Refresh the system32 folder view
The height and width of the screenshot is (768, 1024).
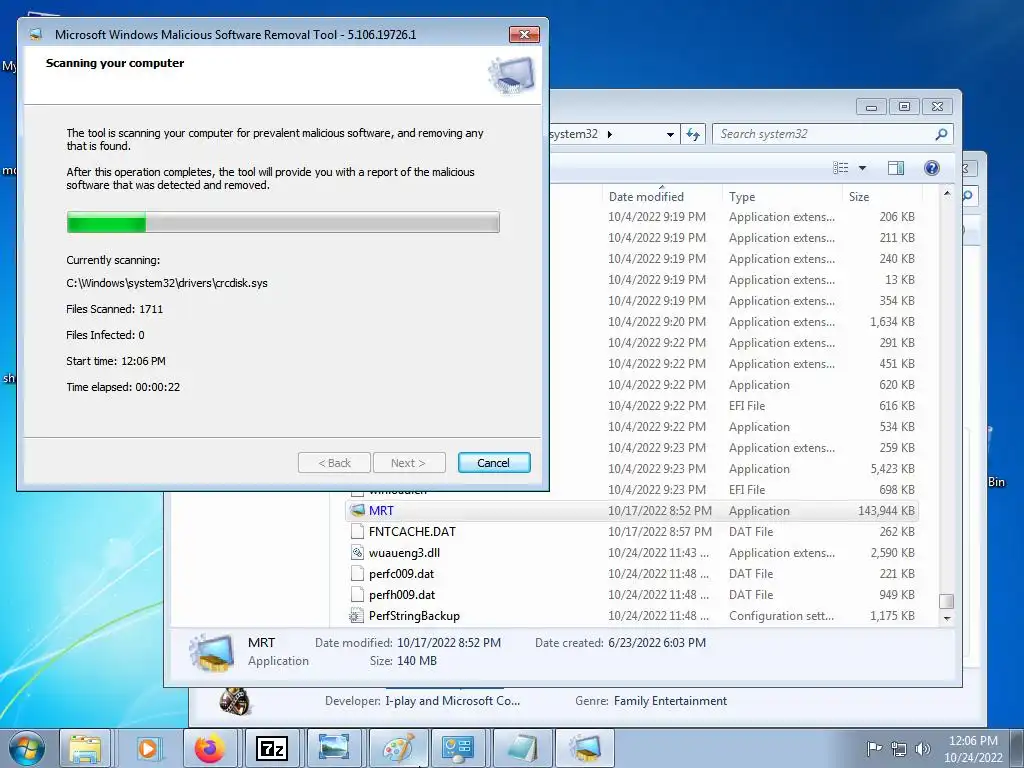point(693,134)
